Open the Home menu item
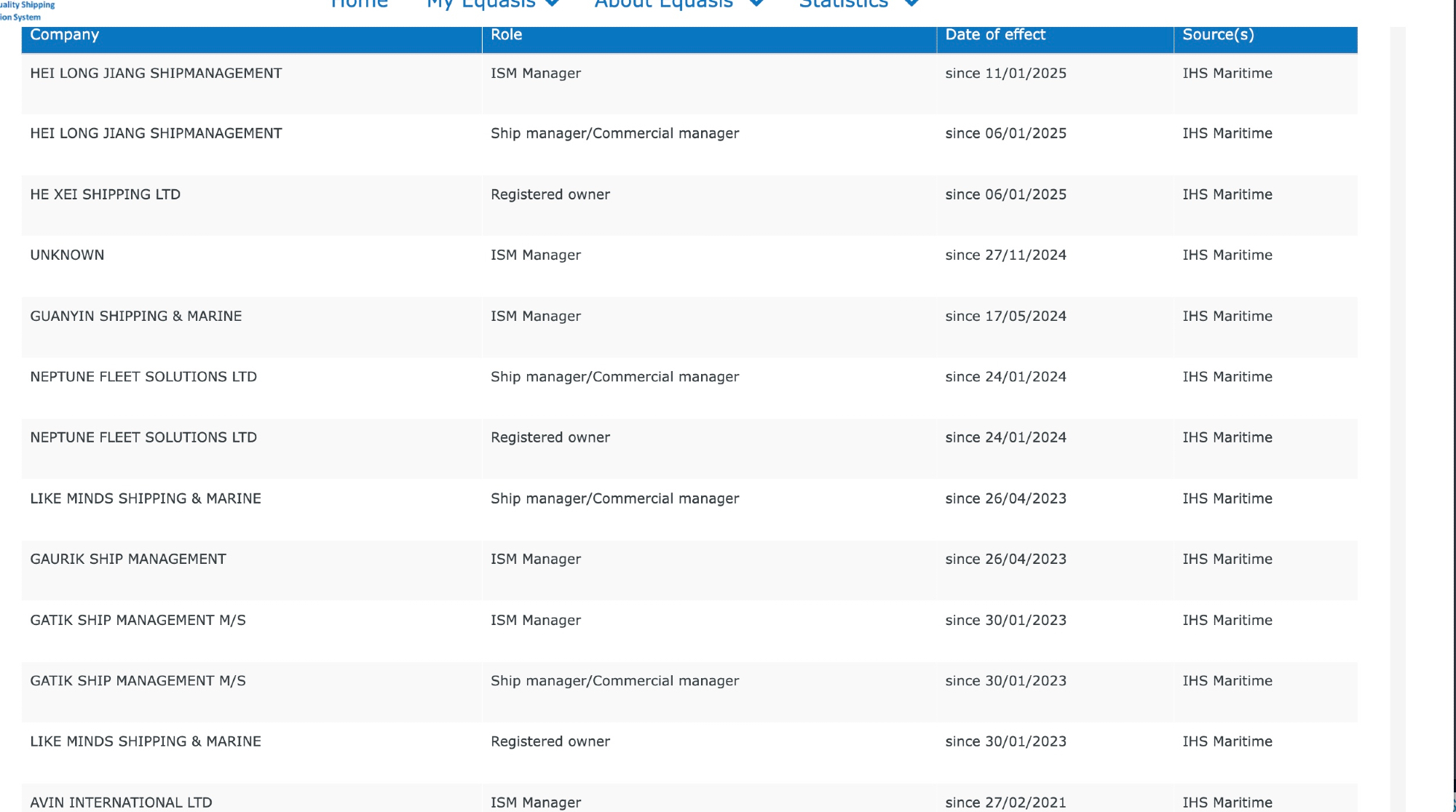The image size is (1456, 812). 359,4
